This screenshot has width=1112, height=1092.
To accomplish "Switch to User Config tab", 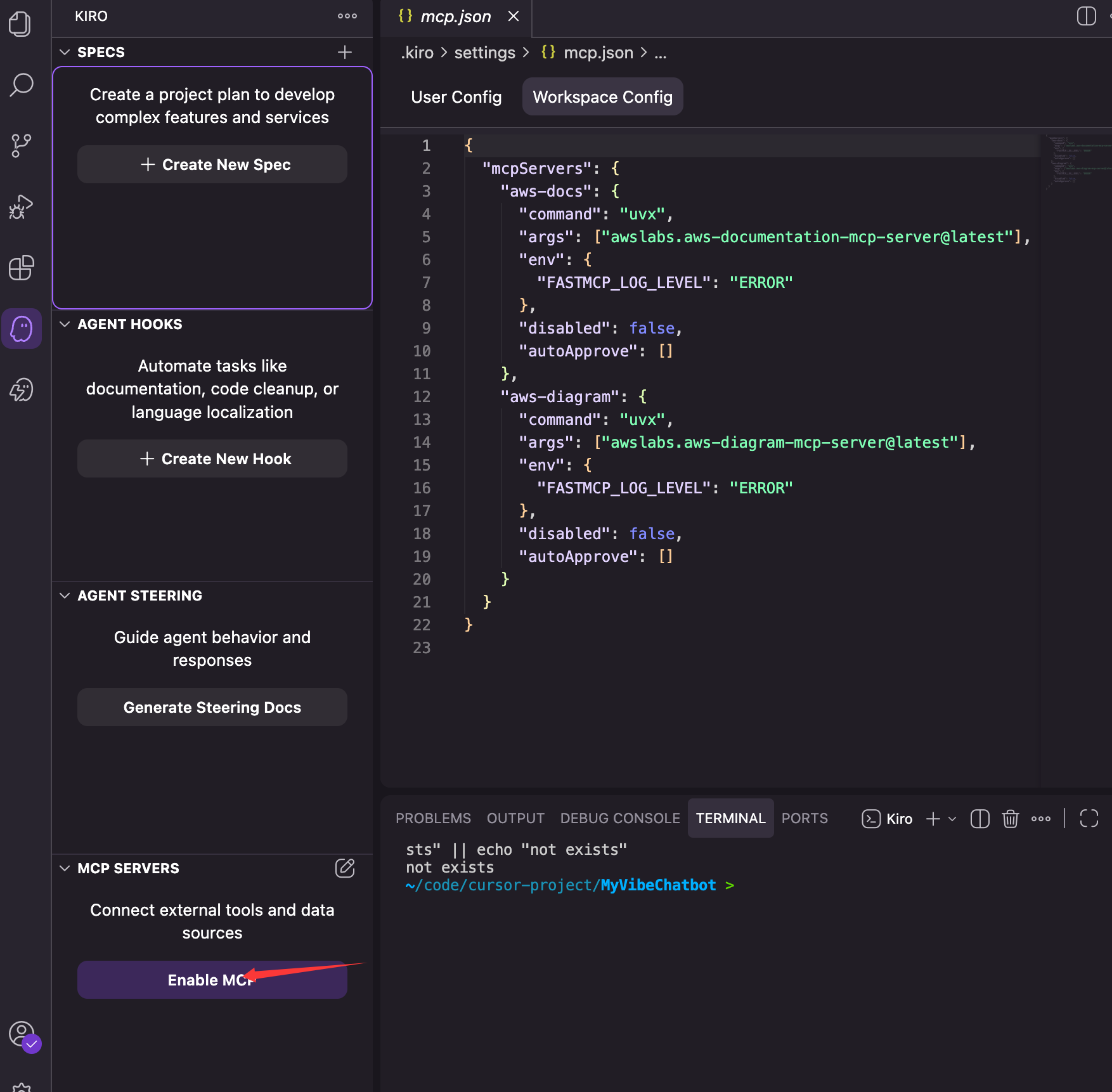I will [456, 97].
